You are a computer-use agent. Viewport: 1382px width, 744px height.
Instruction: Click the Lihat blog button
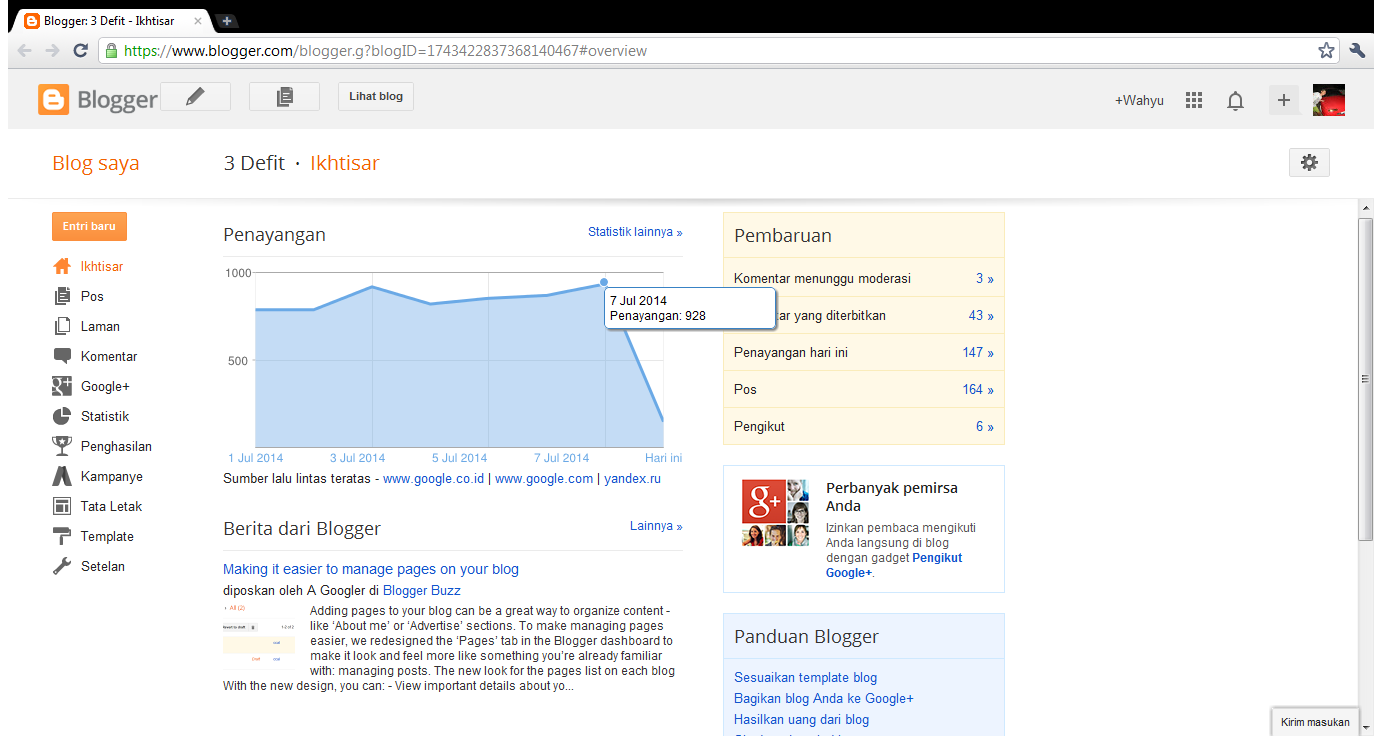[x=376, y=96]
